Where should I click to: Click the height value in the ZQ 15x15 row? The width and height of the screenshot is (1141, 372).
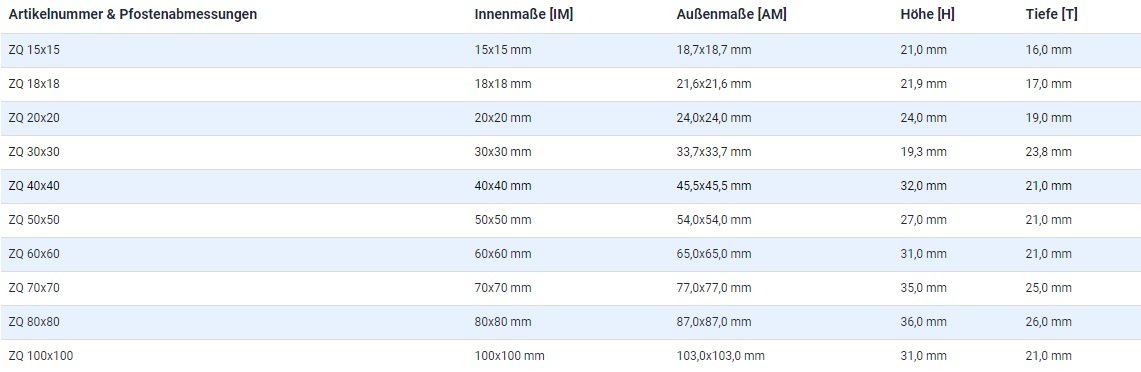tap(923, 50)
